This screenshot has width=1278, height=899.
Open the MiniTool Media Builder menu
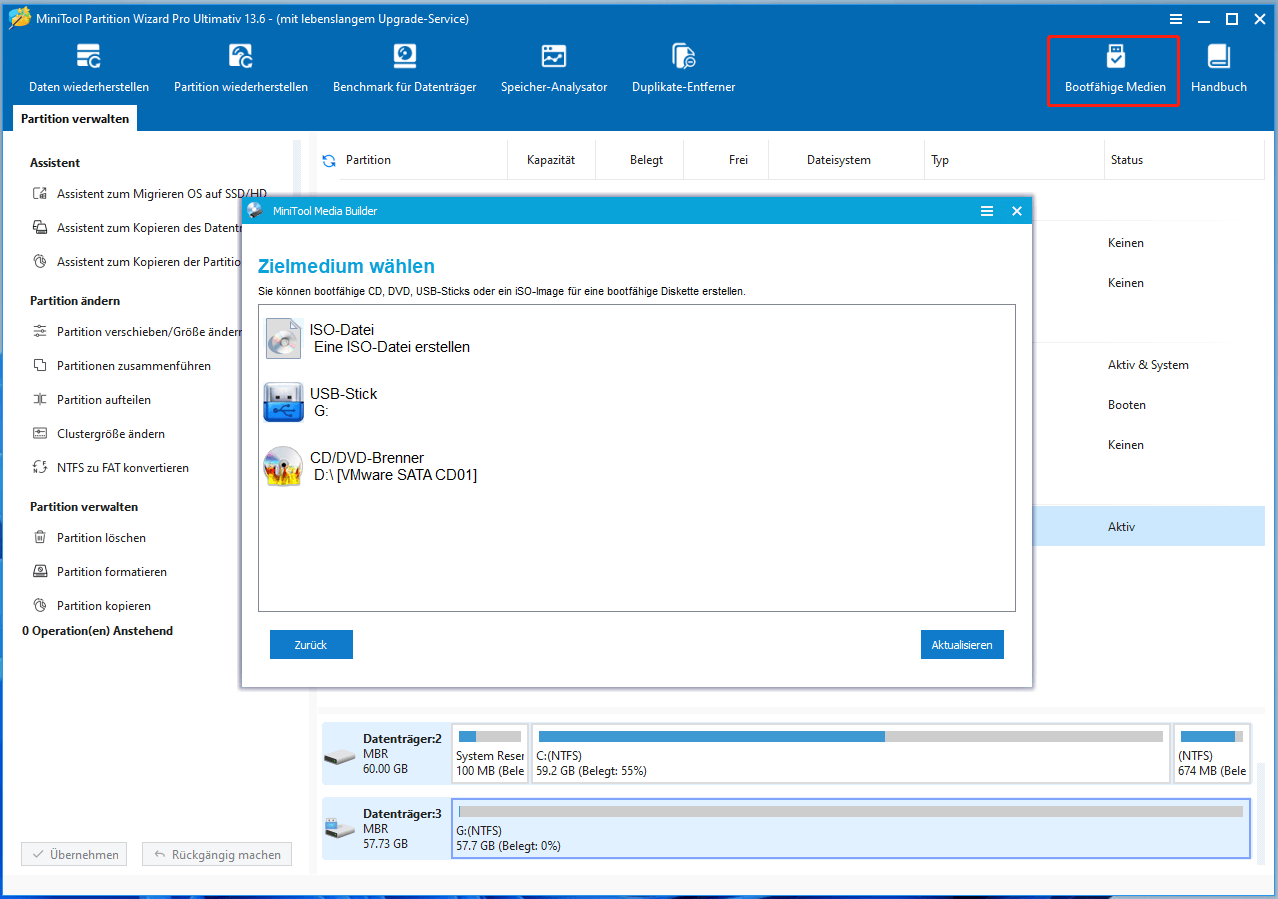pyautogui.click(x=987, y=211)
